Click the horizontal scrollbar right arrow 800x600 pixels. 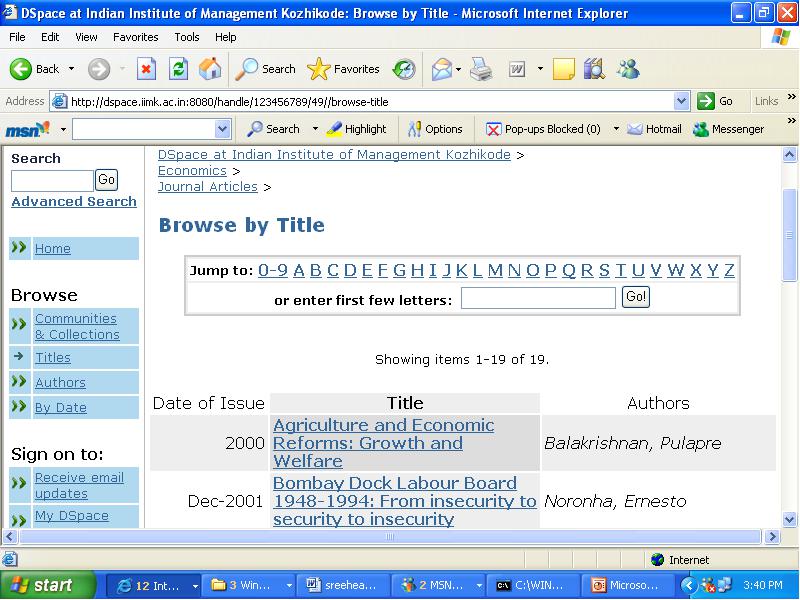pyautogui.click(x=771, y=536)
